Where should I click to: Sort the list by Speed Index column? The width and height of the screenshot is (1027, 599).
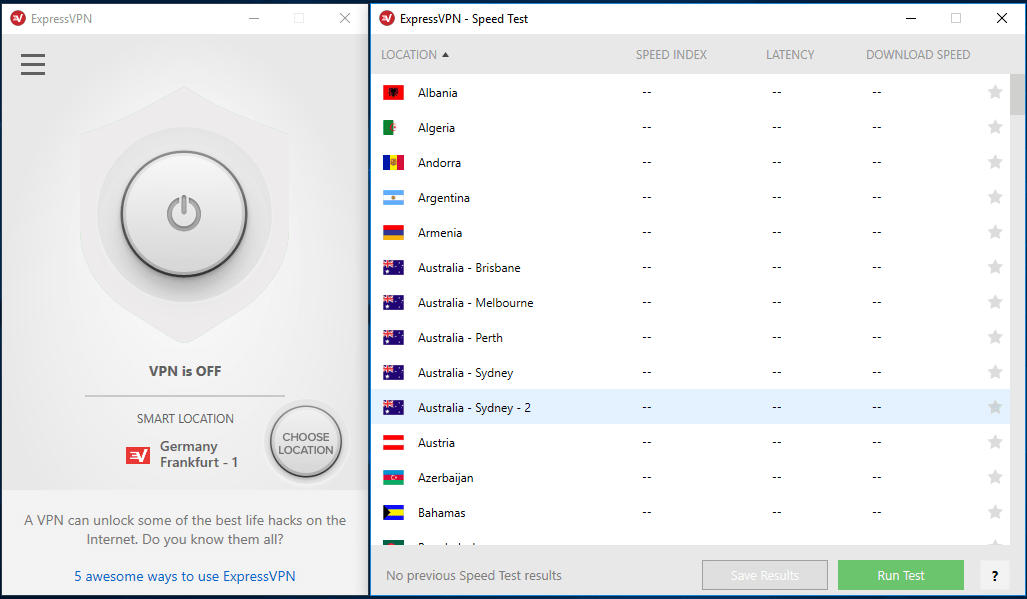671,55
